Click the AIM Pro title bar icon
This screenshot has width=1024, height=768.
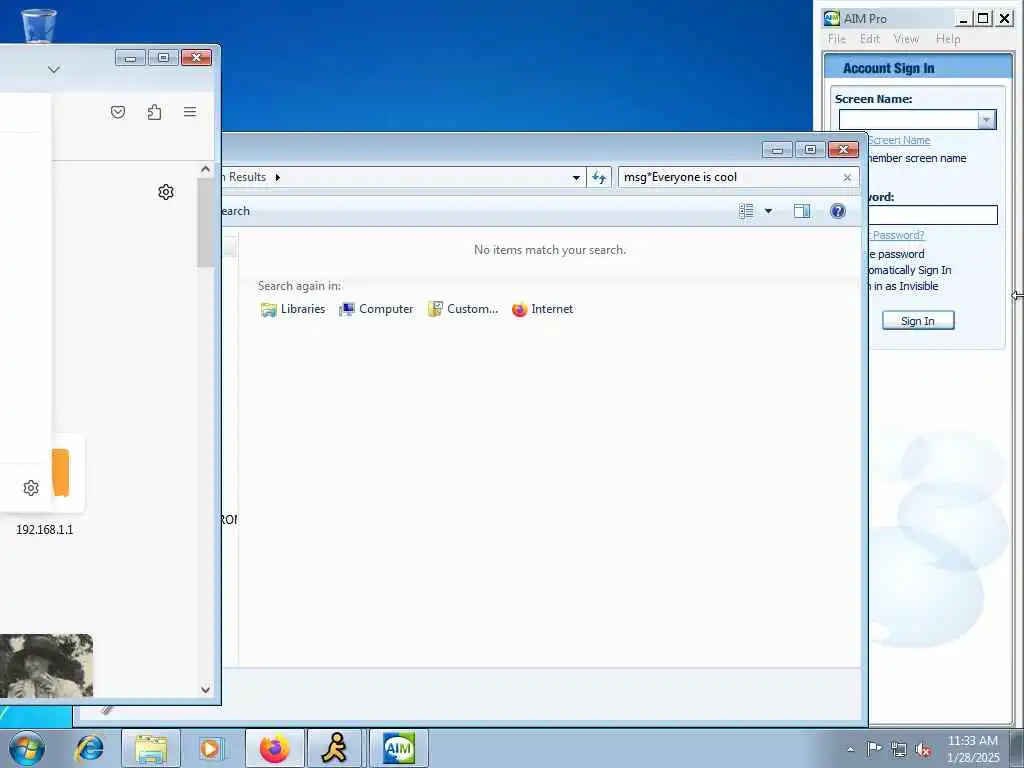pos(831,18)
